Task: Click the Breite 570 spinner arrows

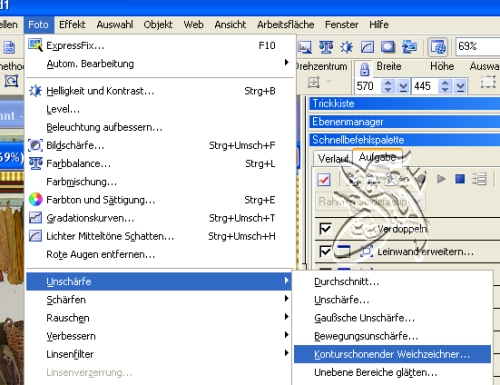Action: click(x=388, y=86)
